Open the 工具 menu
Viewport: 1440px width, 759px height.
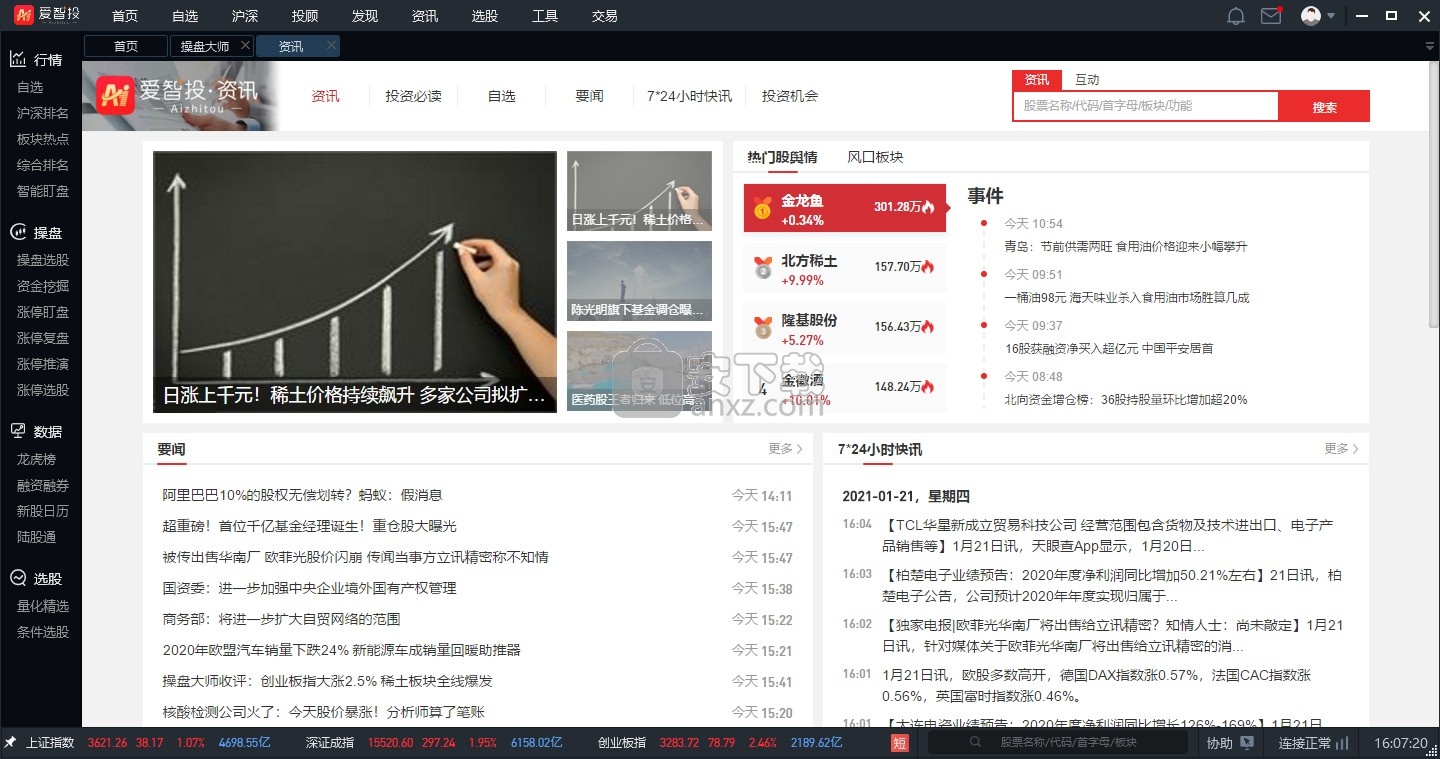(x=545, y=16)
